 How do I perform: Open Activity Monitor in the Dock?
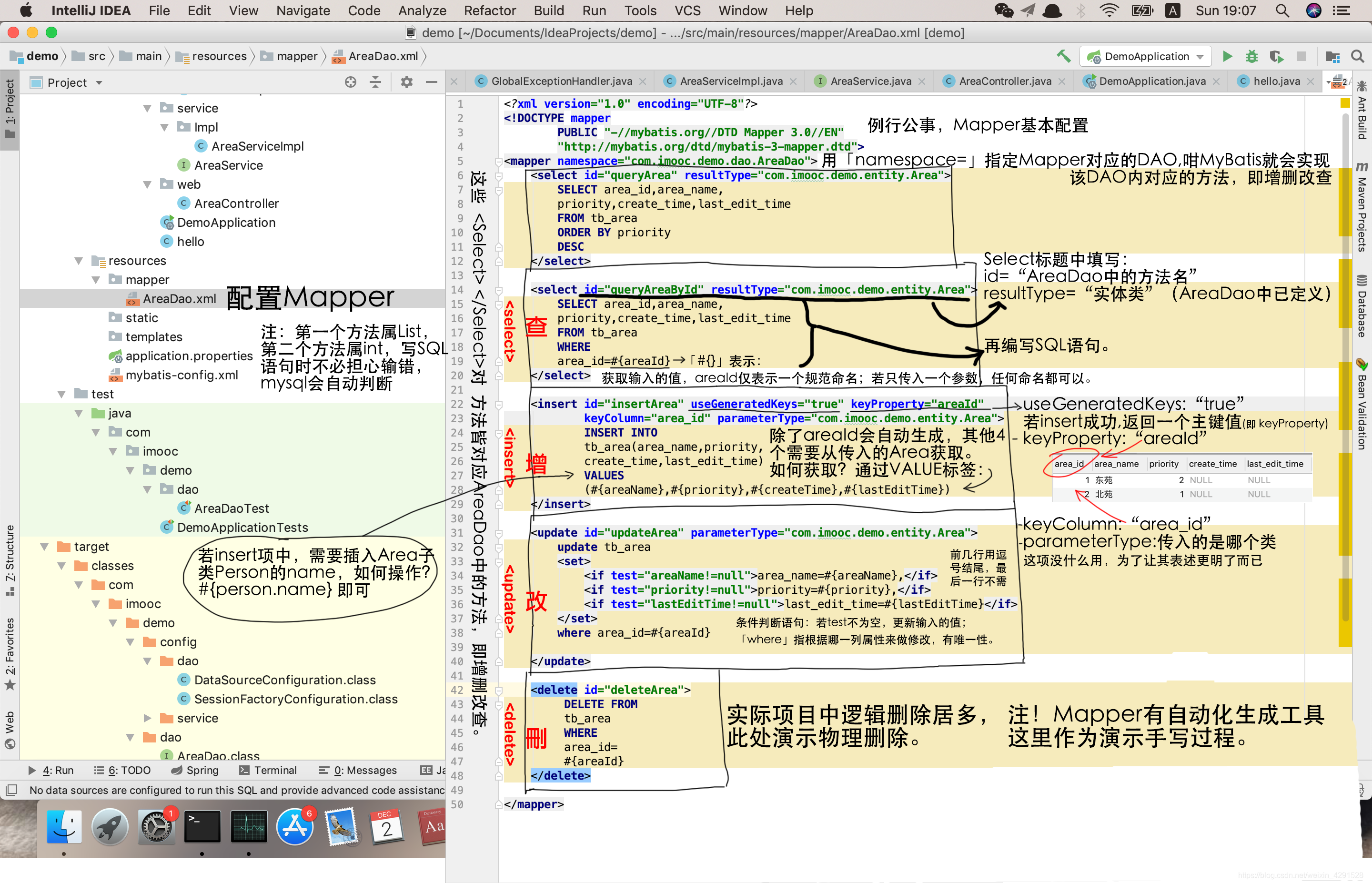249,827
